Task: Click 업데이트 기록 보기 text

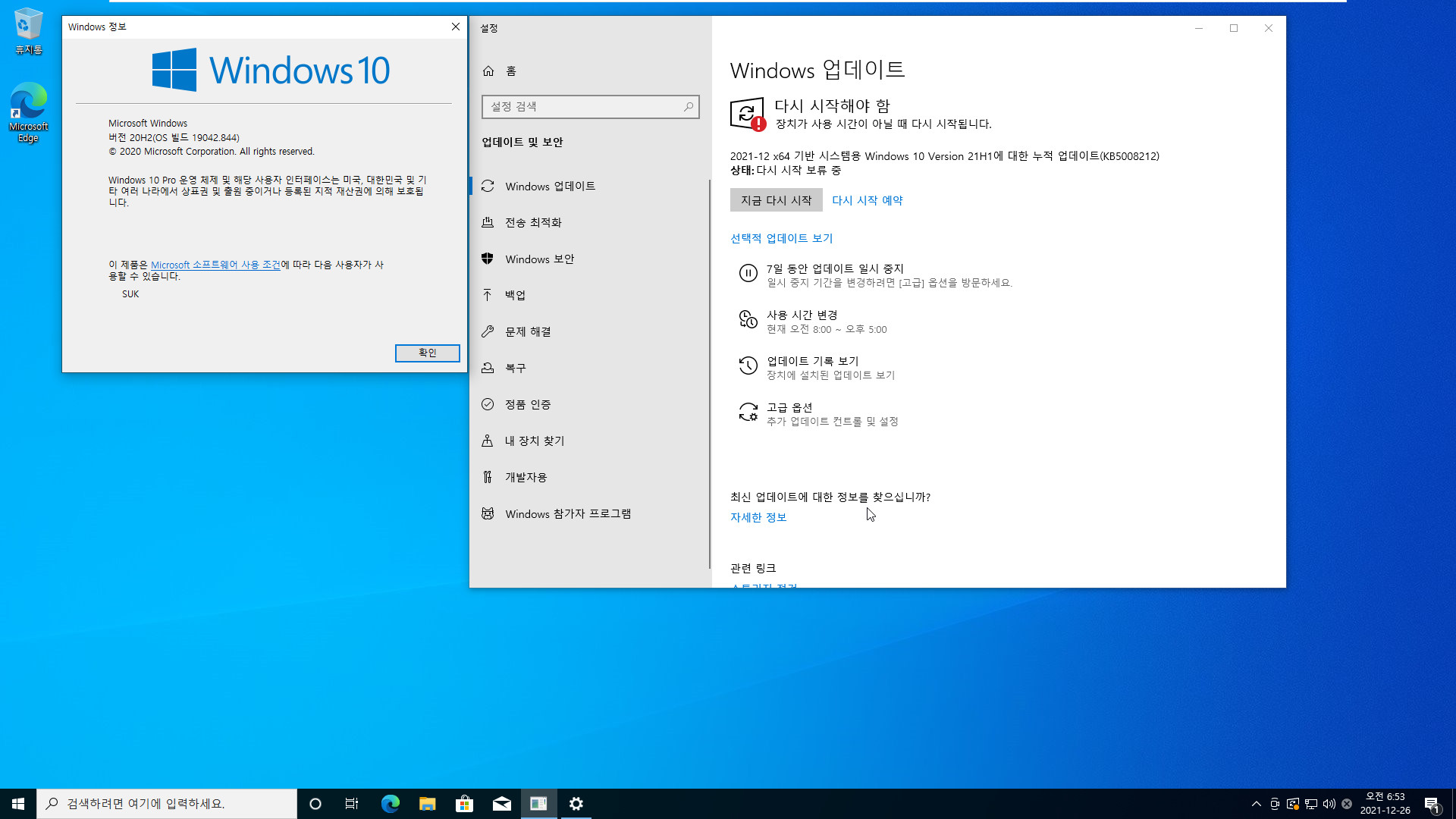Action: coord(812,361)
